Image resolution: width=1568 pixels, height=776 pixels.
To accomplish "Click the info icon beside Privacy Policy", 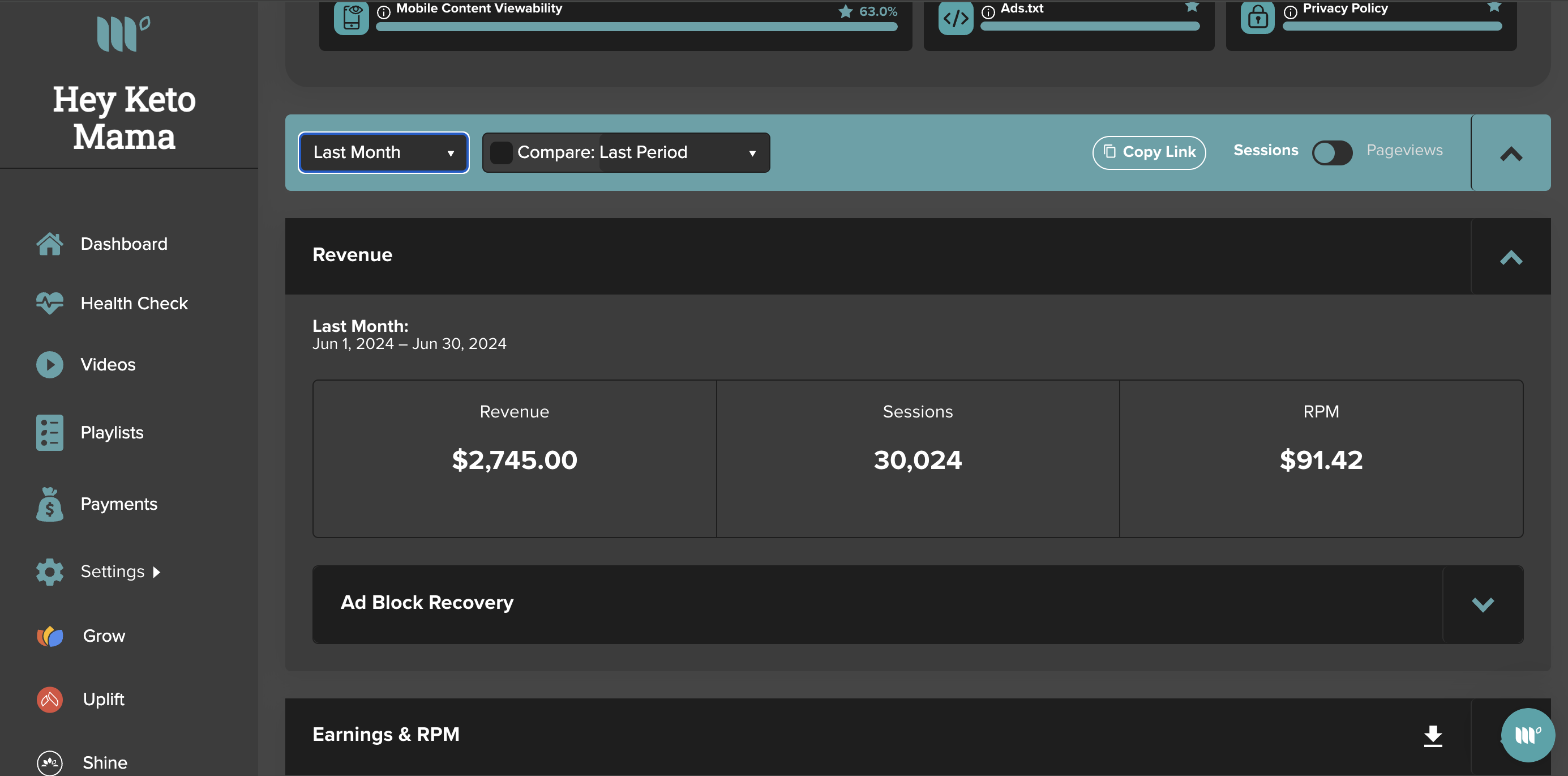I will 1290,11.
